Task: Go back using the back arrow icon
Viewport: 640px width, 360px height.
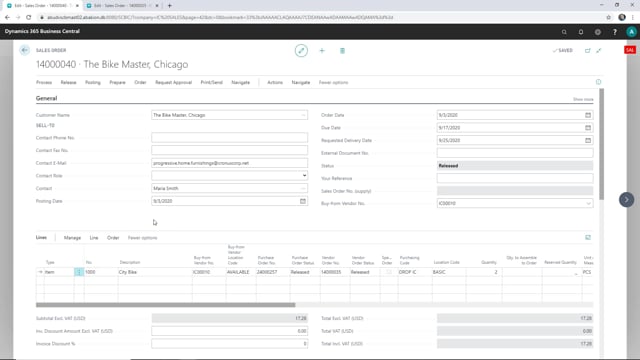Action: pyautogui.click(x=24, y=50)
